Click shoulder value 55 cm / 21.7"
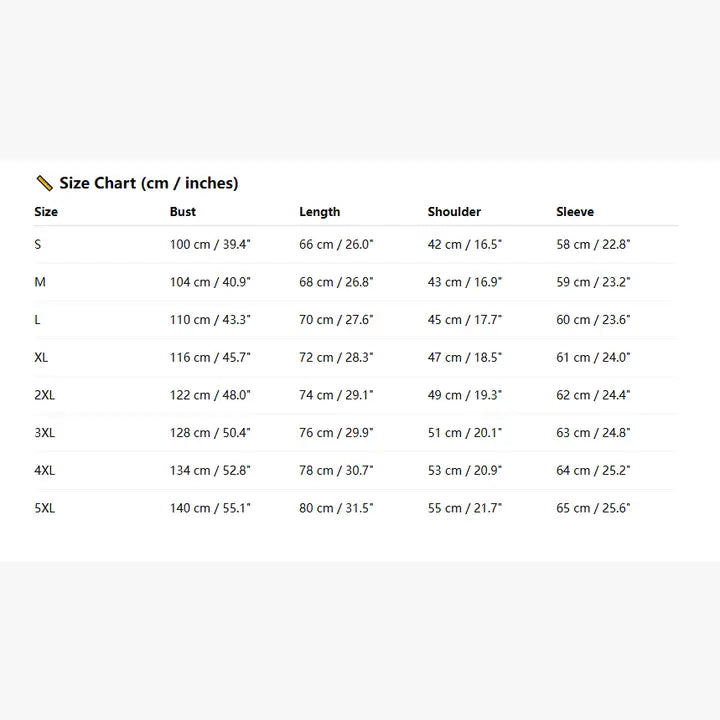 point(465,508)
